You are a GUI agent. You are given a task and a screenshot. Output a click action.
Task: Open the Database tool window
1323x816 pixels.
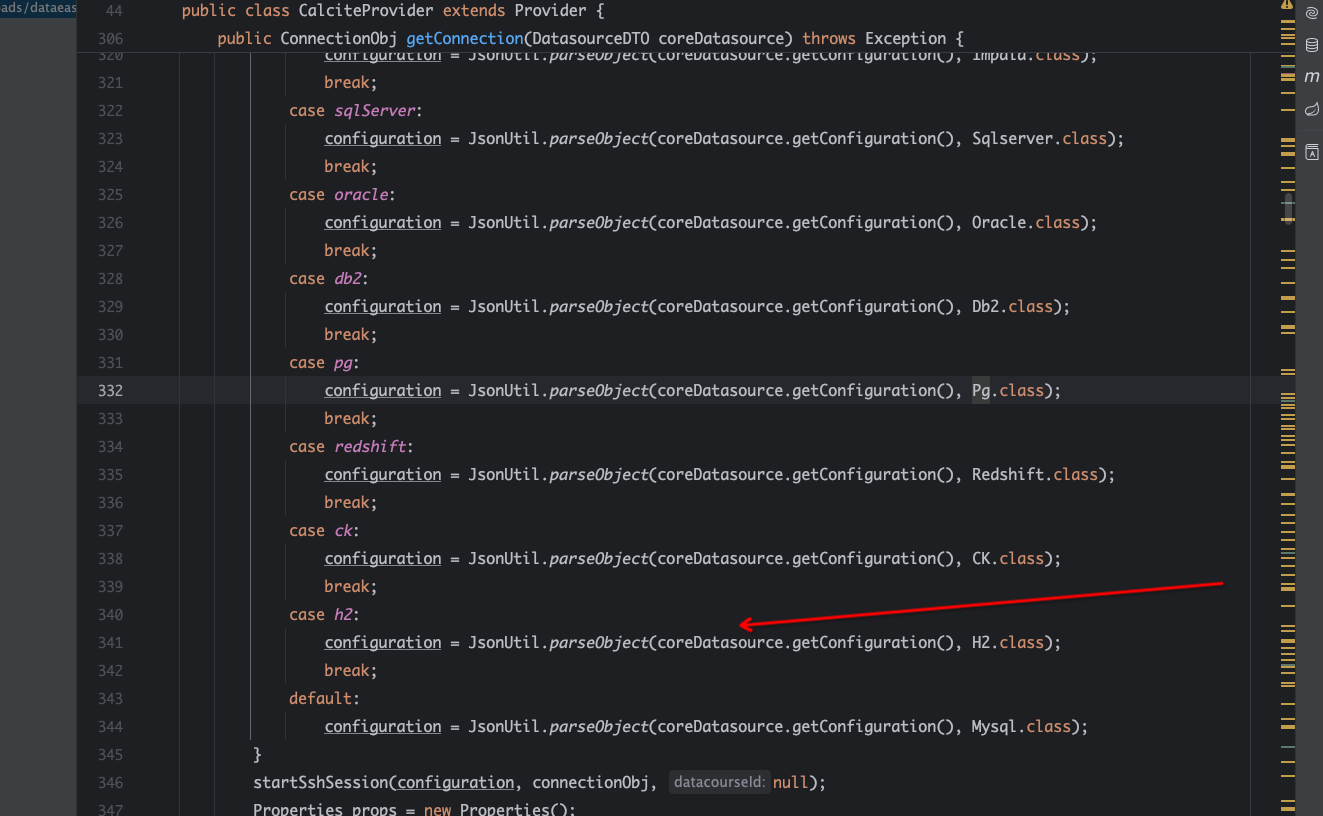tap(1311, 45)
